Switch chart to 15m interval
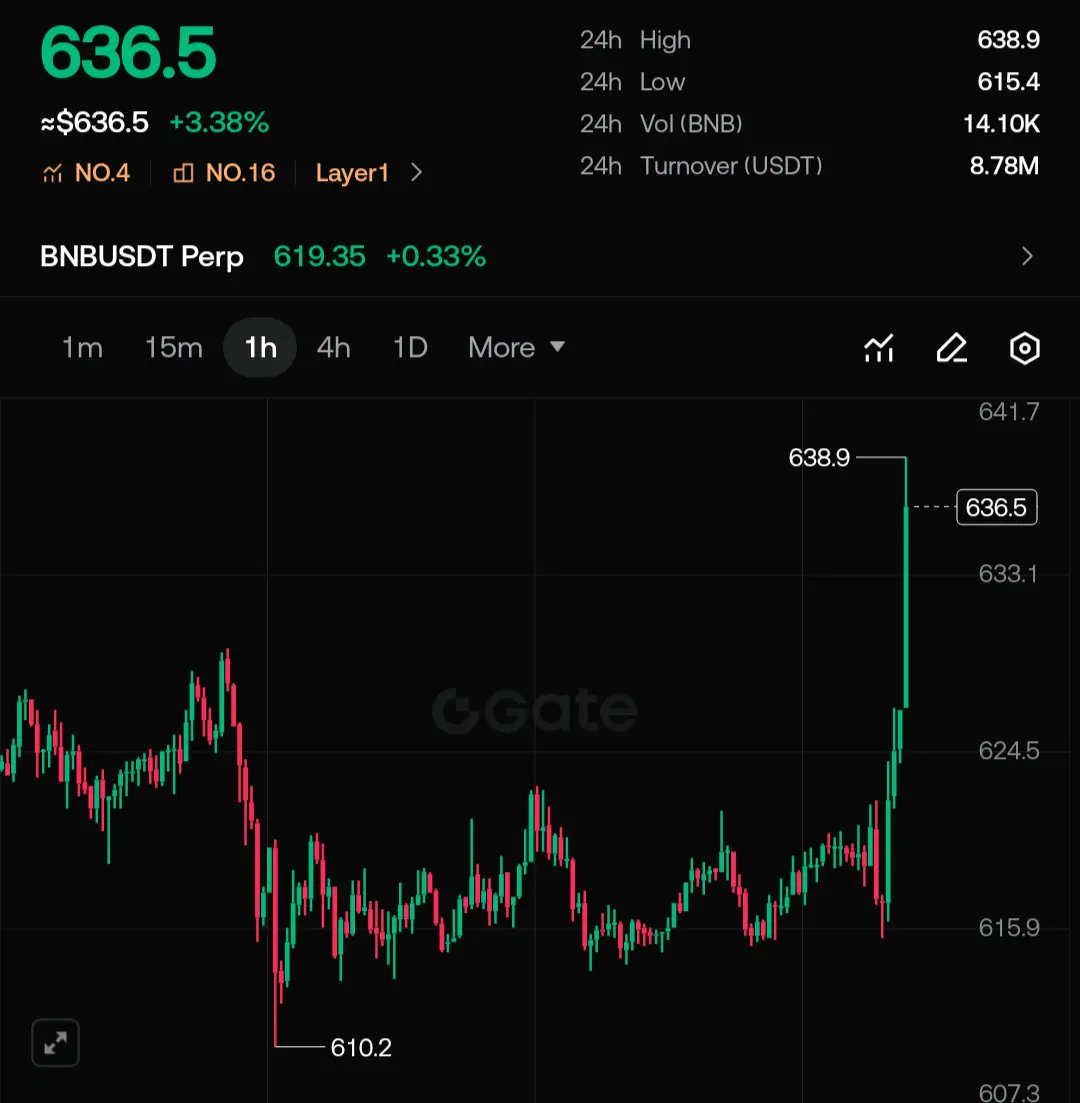This screenshot has width=1080, height=1103. [x=174, y=348]
